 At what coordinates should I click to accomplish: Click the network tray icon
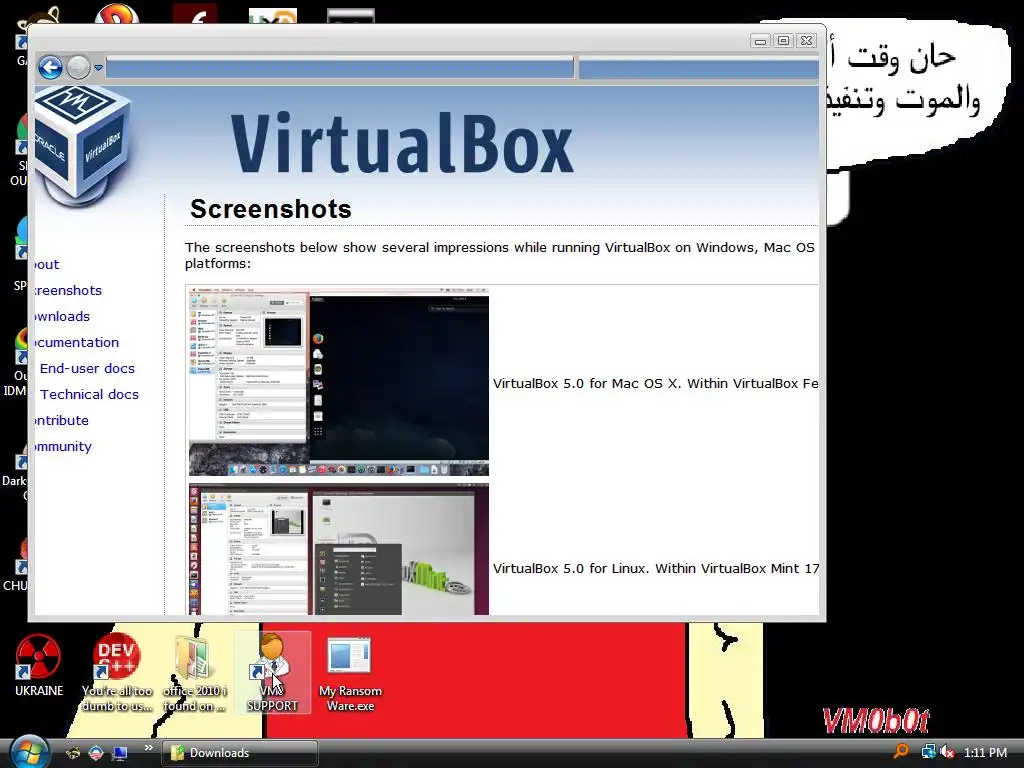pos(928,752)
